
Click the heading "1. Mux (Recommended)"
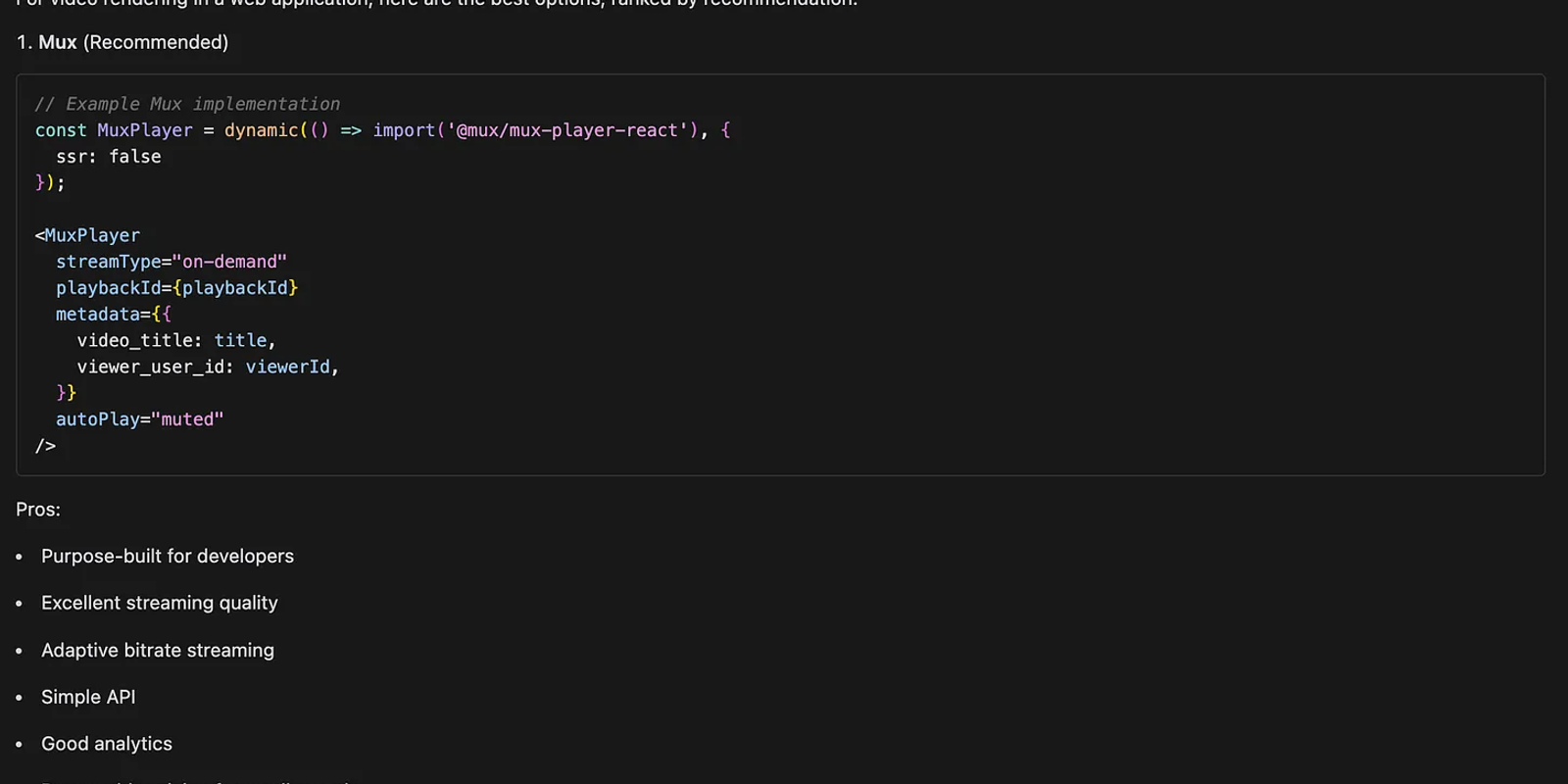122,42
